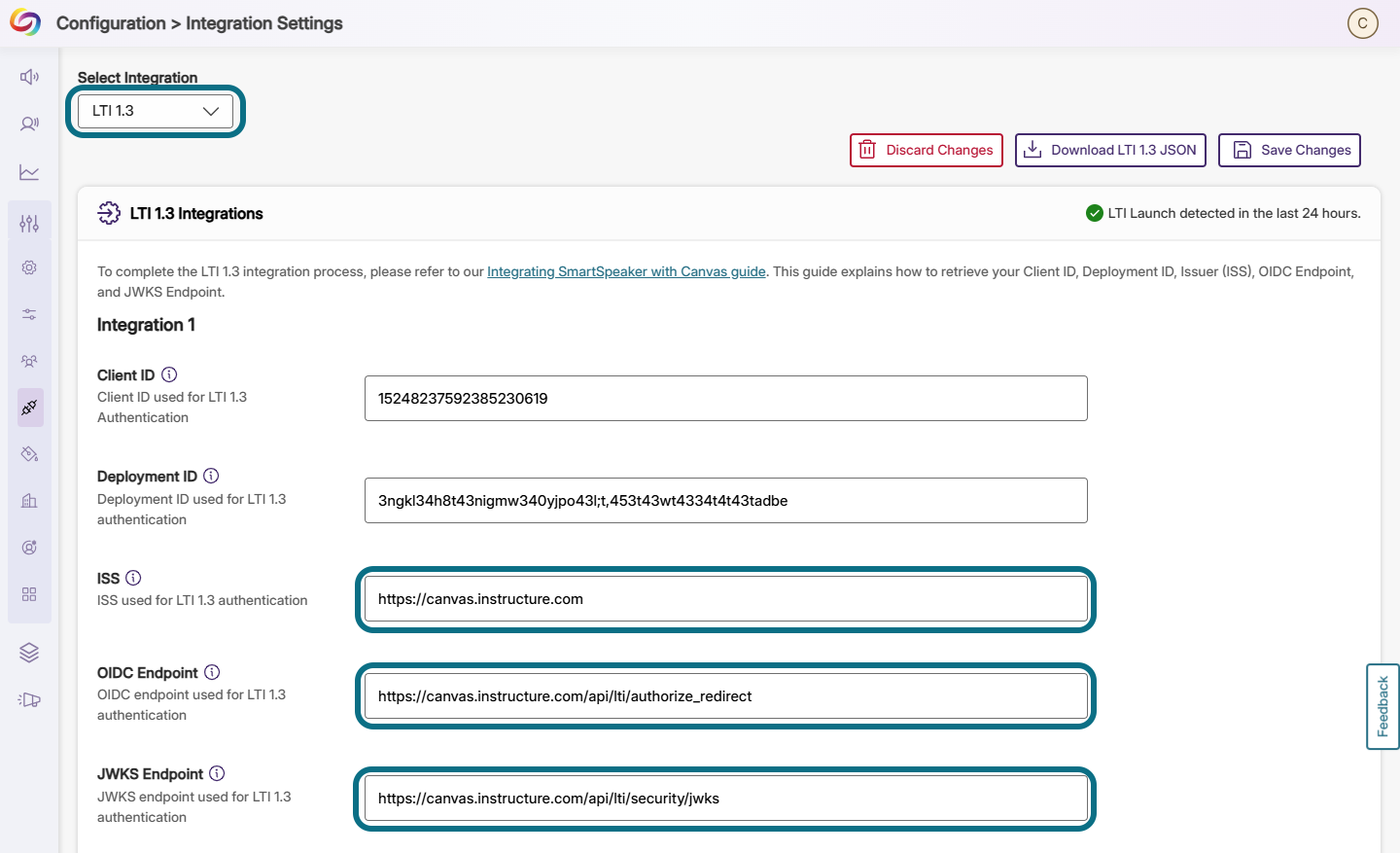This screenshot has height=853, width=1400.
Task: Open the Select Integration LTI 1.3 dropdown
Action: click(x=156, y=111)
